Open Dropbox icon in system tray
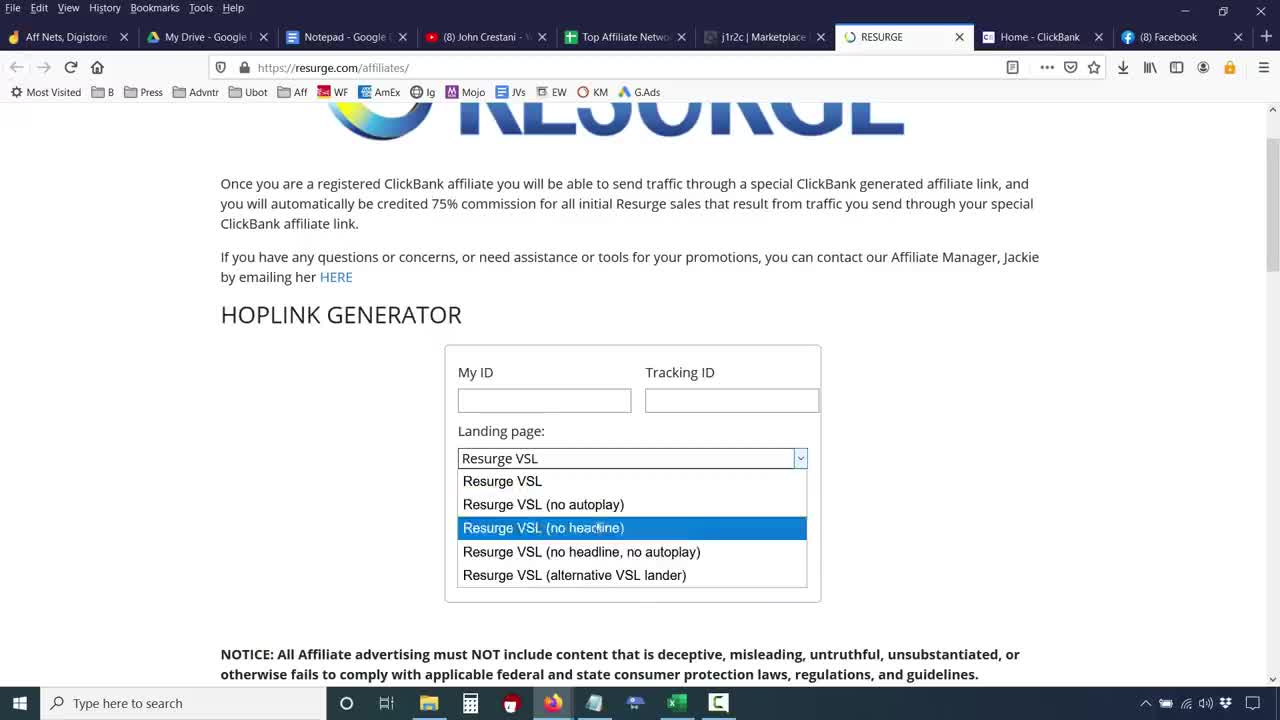 point(1225,703)
